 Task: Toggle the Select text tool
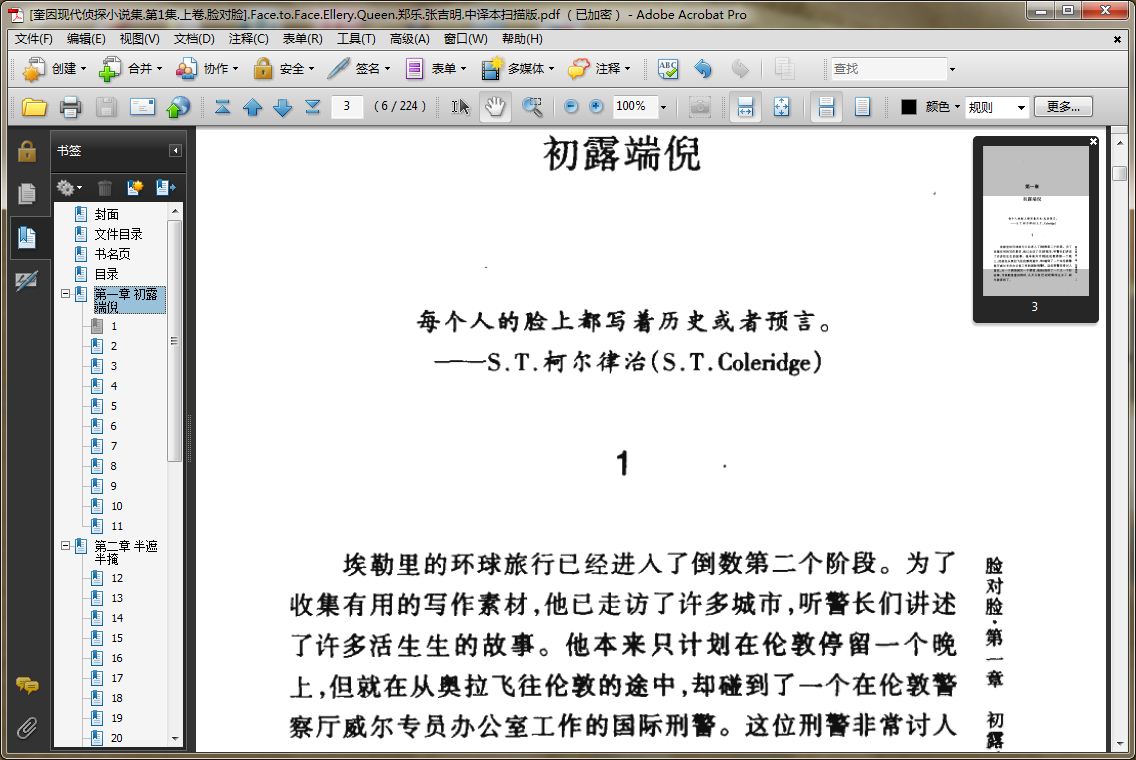[x=460, y=107]
